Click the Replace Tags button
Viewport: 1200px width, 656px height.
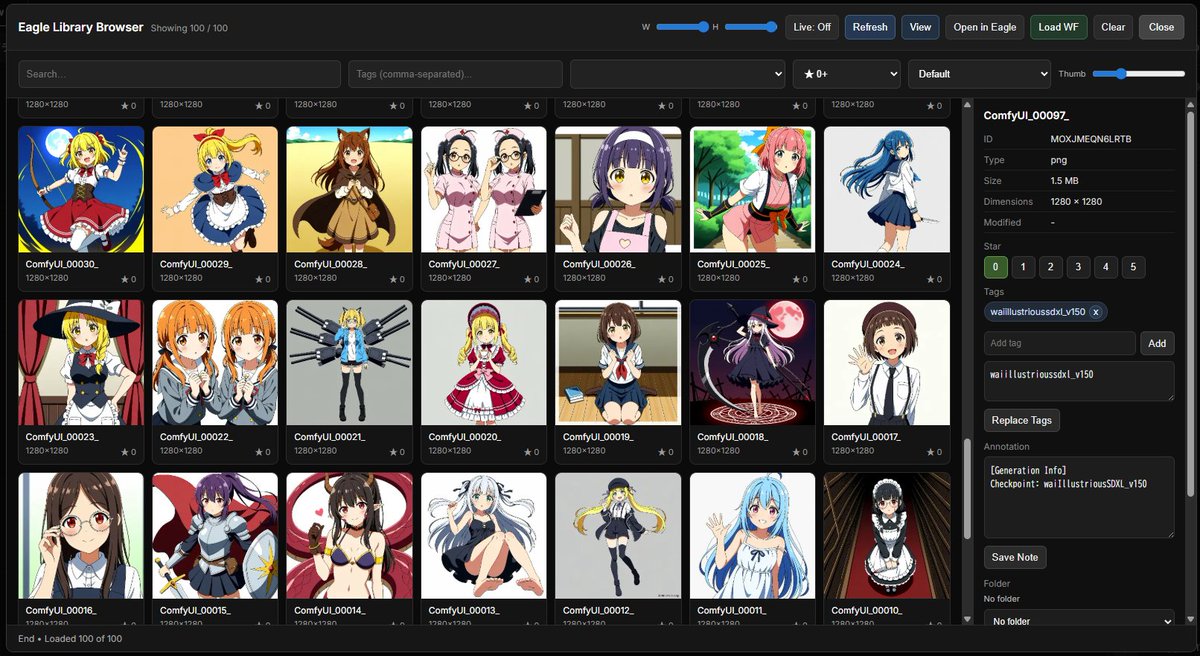point(1021,420)
